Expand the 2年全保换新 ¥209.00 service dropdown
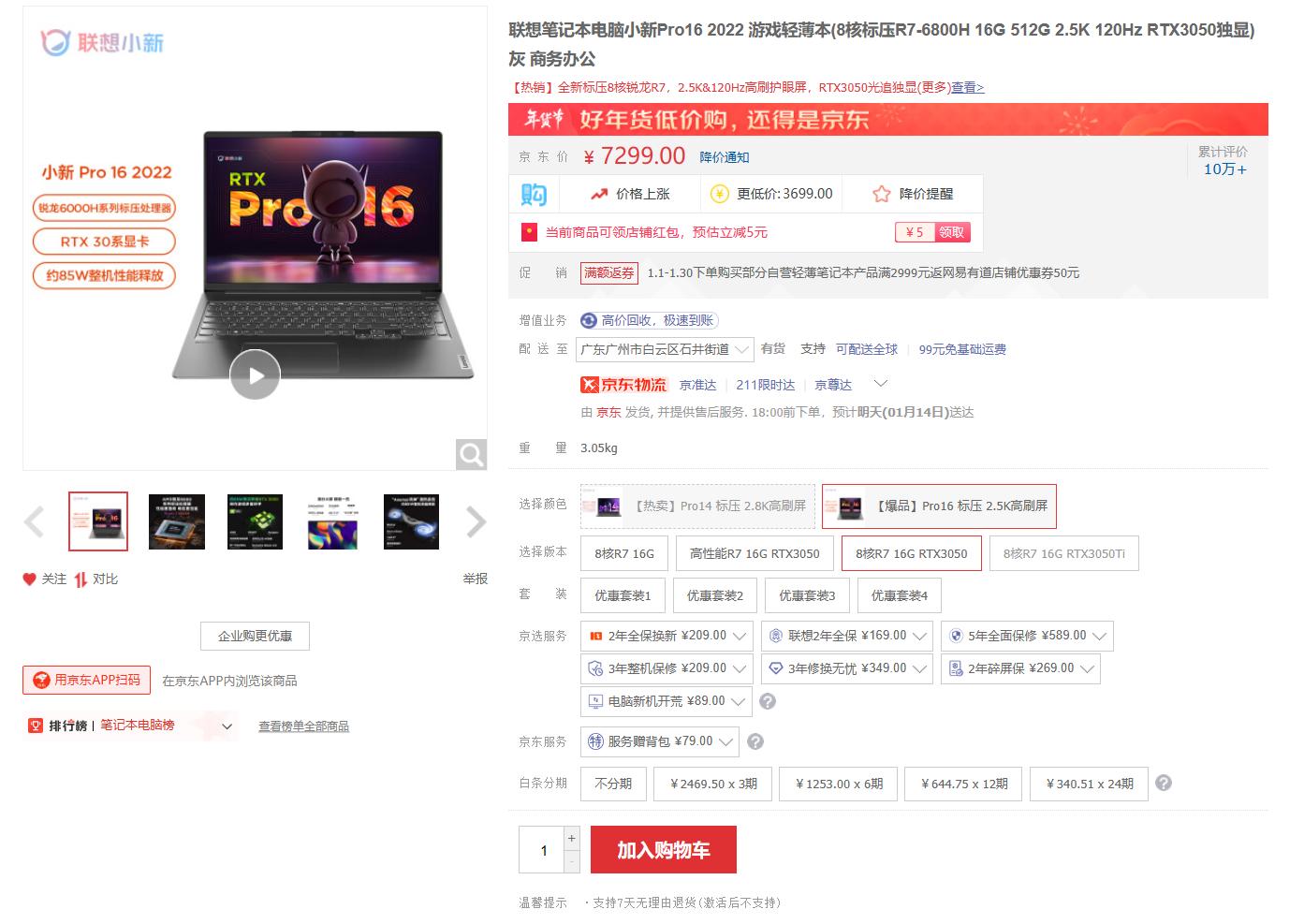1304x924 pixels. [667, 636]
